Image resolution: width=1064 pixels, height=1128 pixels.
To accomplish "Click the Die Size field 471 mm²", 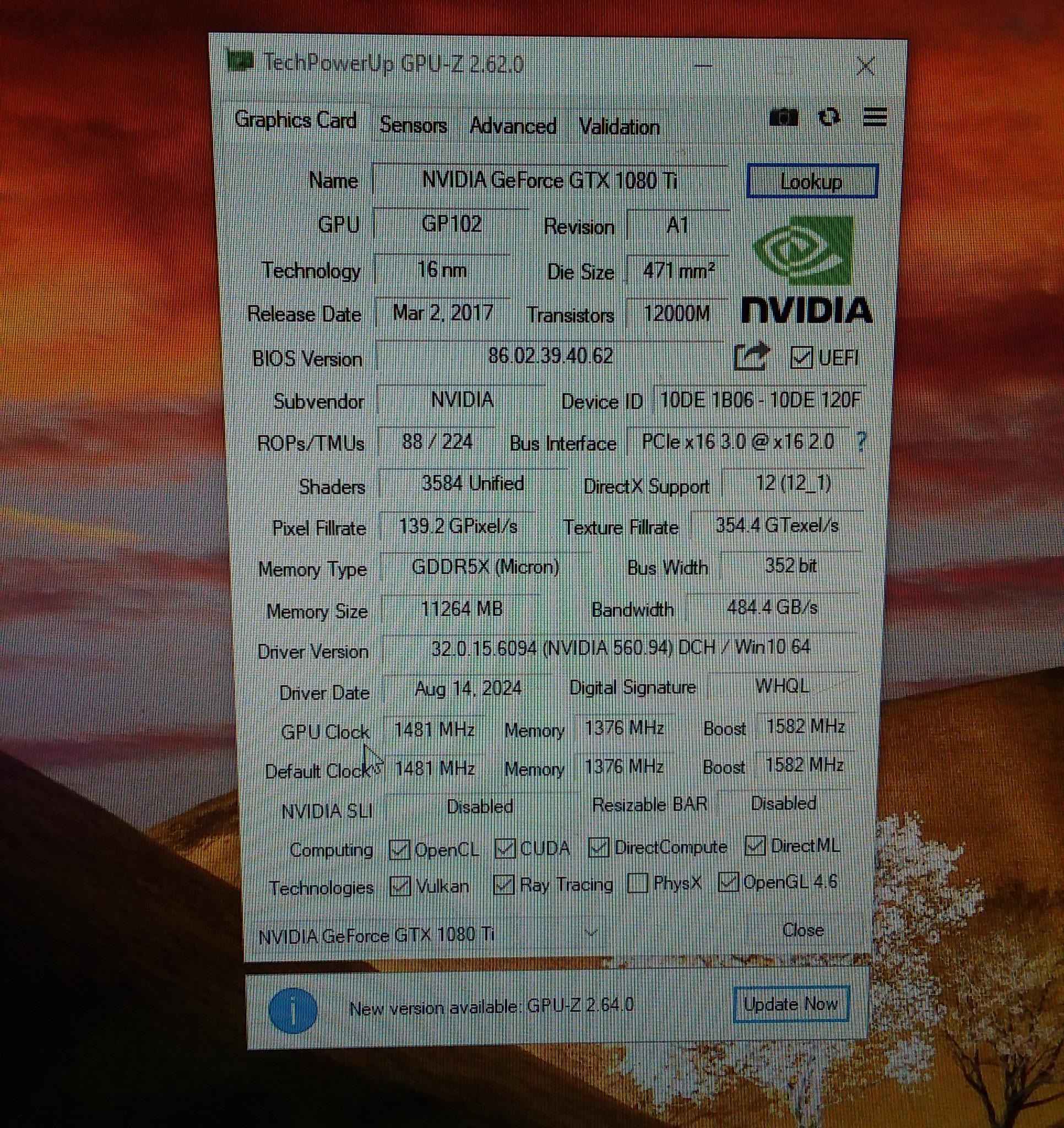I will pyautogui.click(x=677, y=270).
